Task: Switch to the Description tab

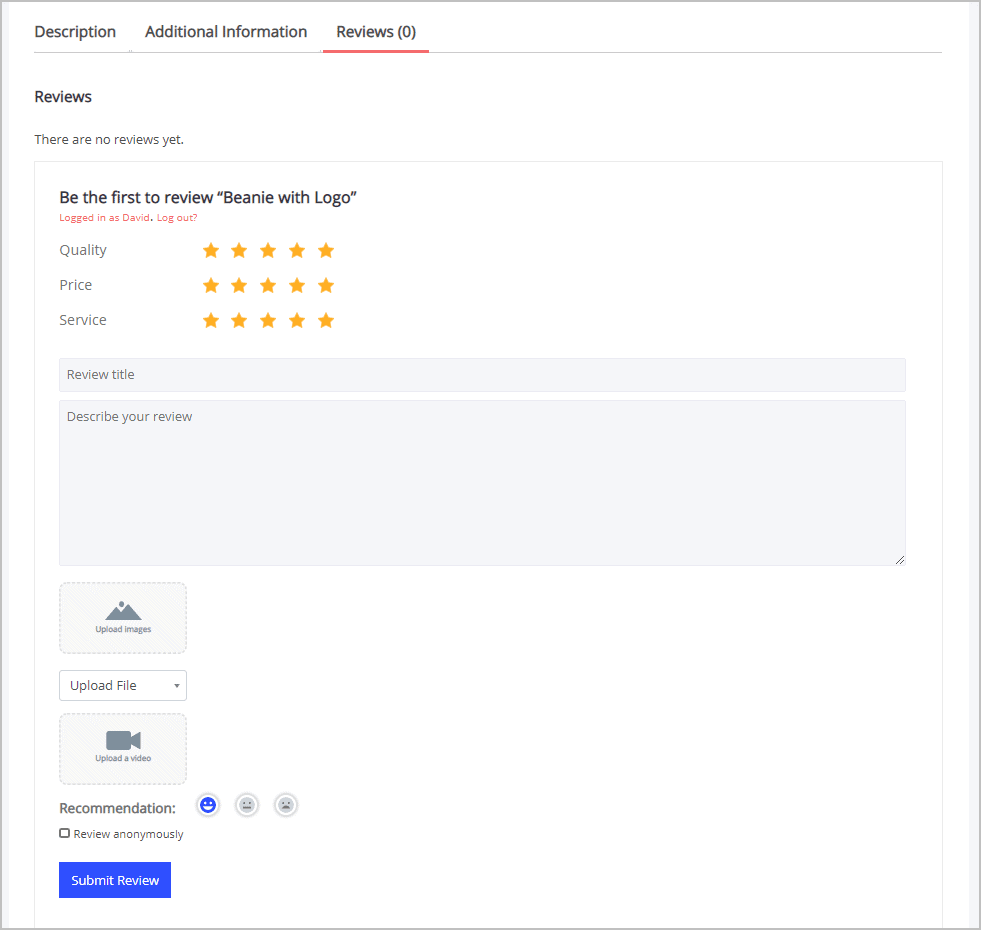Action: 74,31
